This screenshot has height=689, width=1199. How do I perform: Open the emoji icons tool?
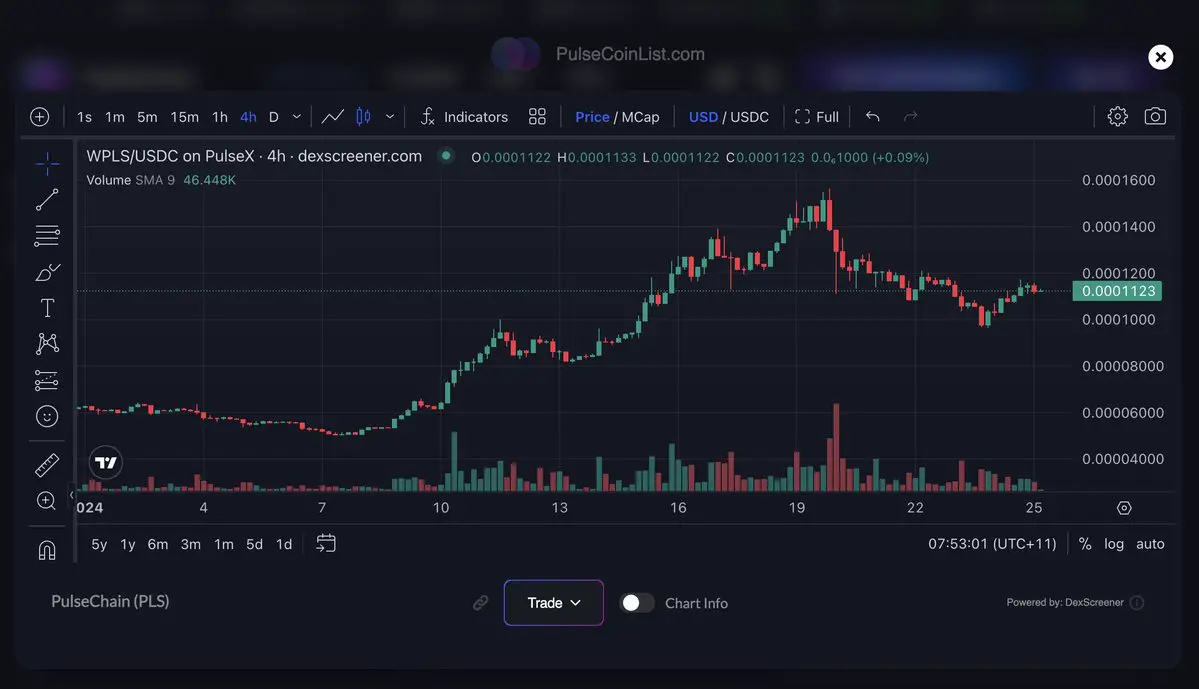click(47, 416)
